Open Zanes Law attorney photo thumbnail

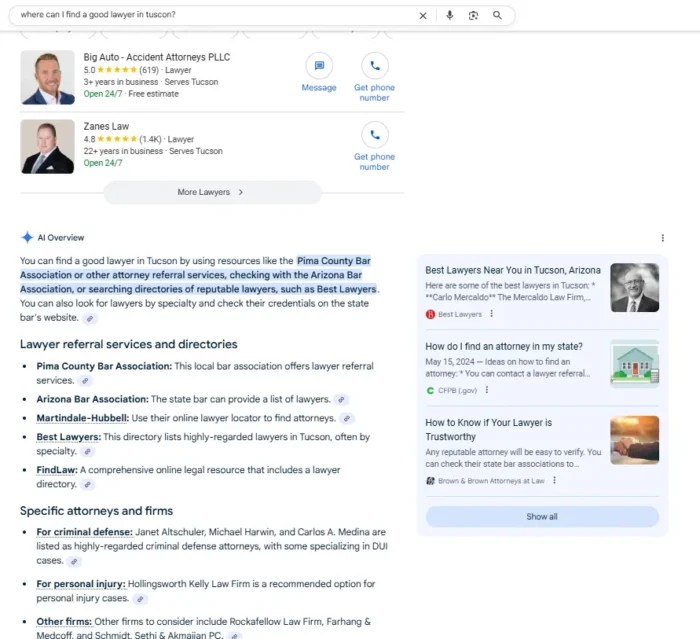[47, 146]
